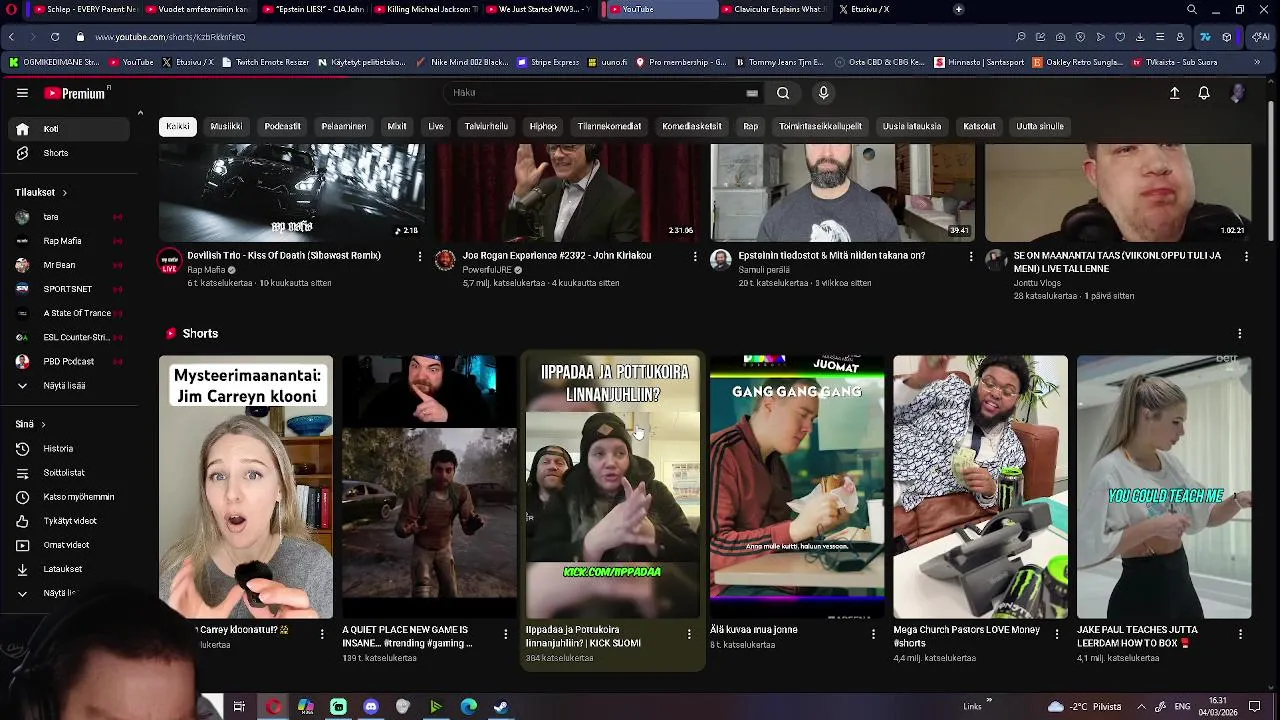Open the Rap Mafia subscription
Image resolution: width=1280 pixels, height=720 pixels.
[x=69, y=241]
